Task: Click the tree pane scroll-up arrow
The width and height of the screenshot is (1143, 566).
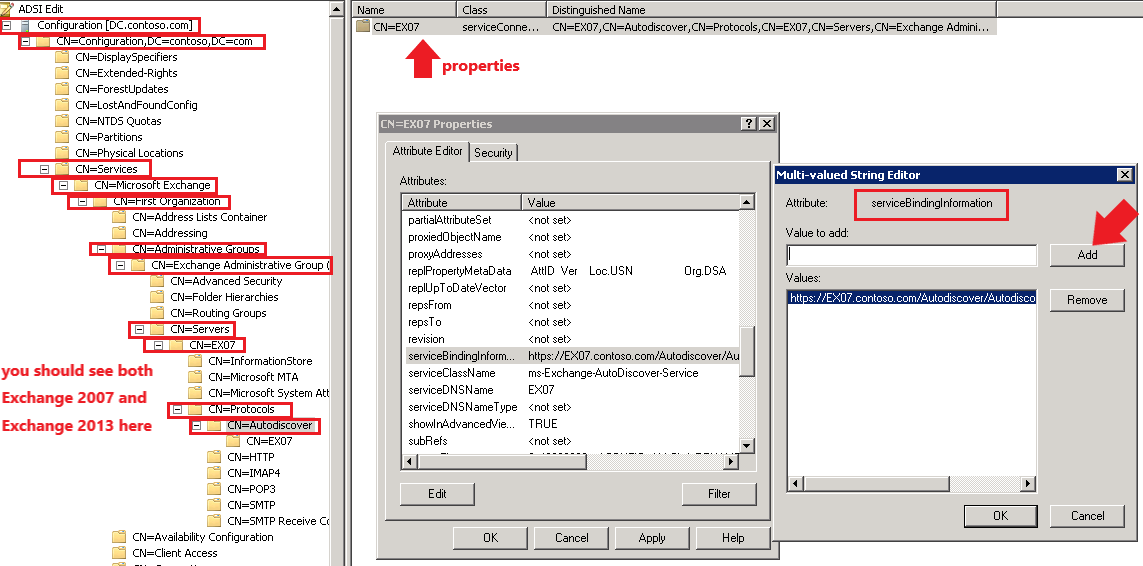Action: (x=336, y=9)
